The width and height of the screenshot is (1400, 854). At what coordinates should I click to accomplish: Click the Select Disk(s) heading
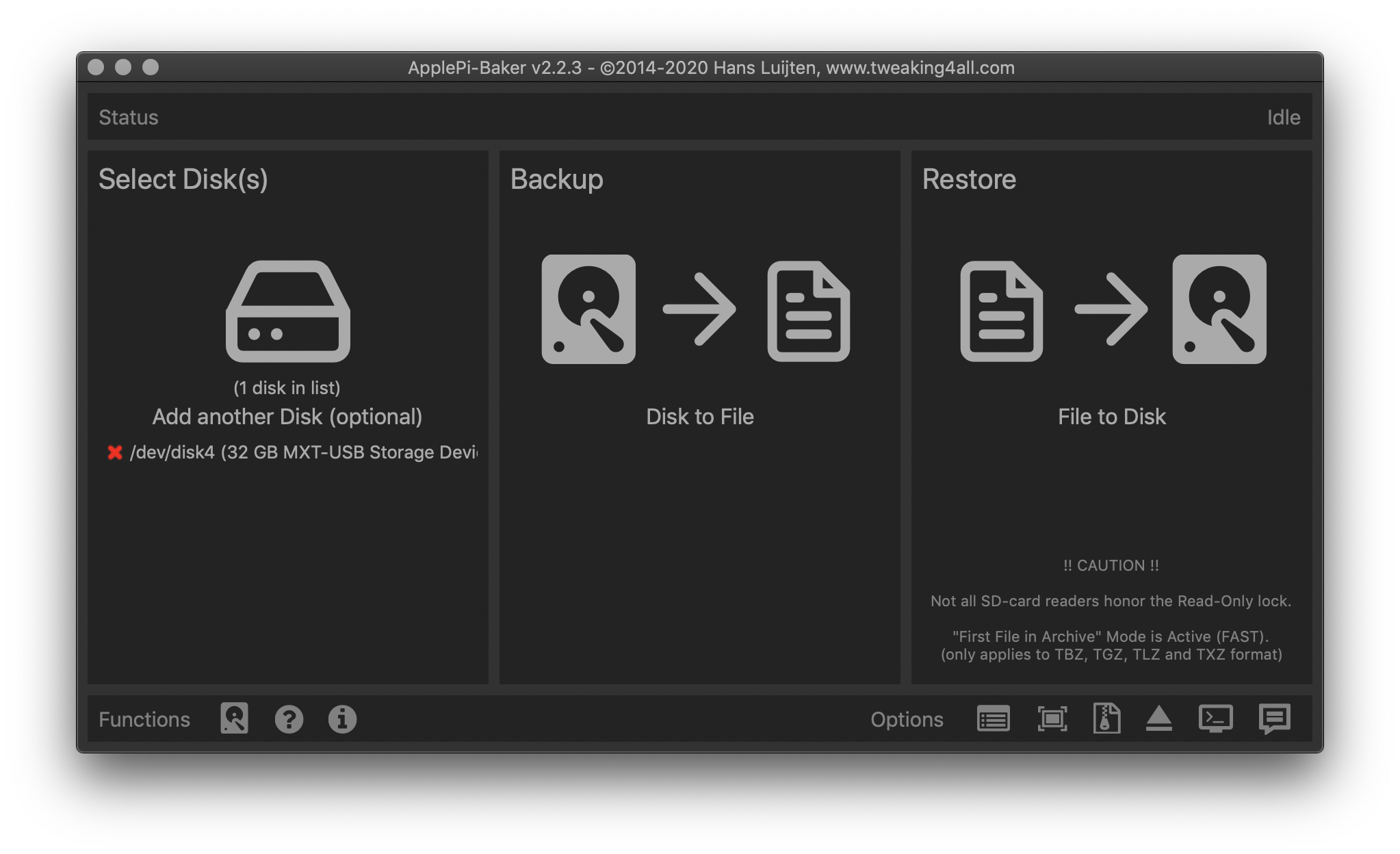183,179
